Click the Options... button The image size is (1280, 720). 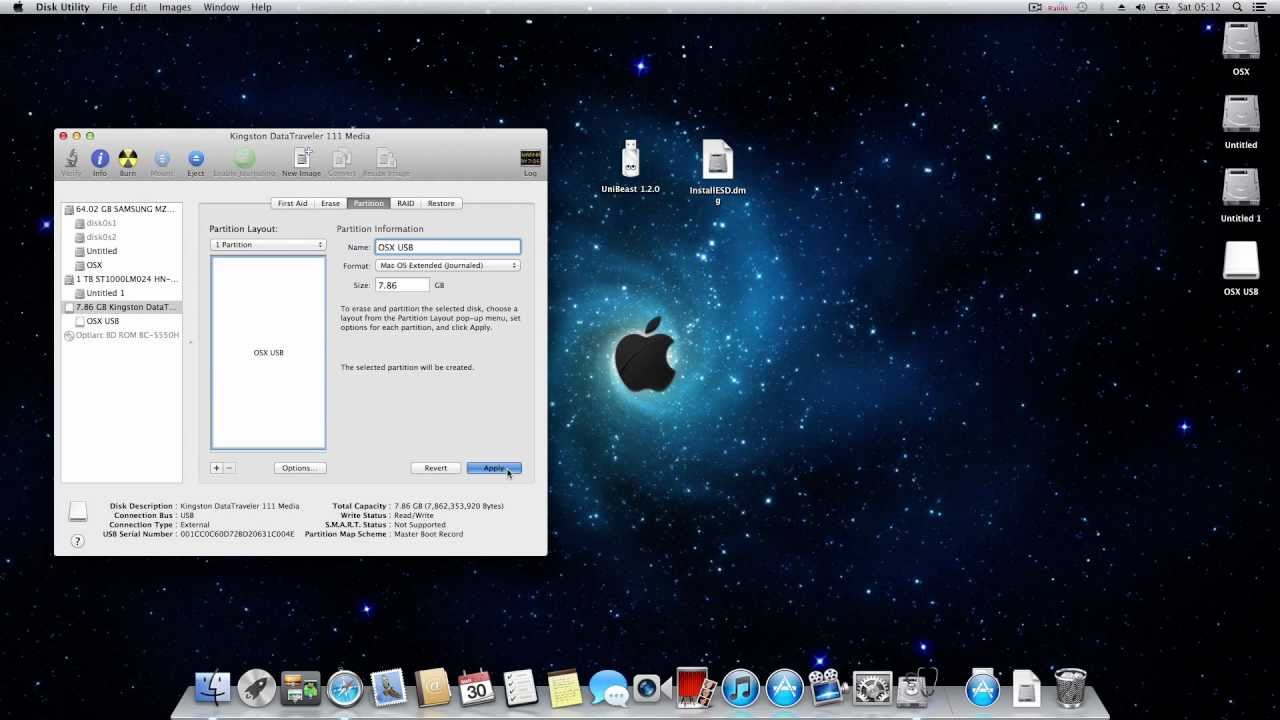(300, 468)
